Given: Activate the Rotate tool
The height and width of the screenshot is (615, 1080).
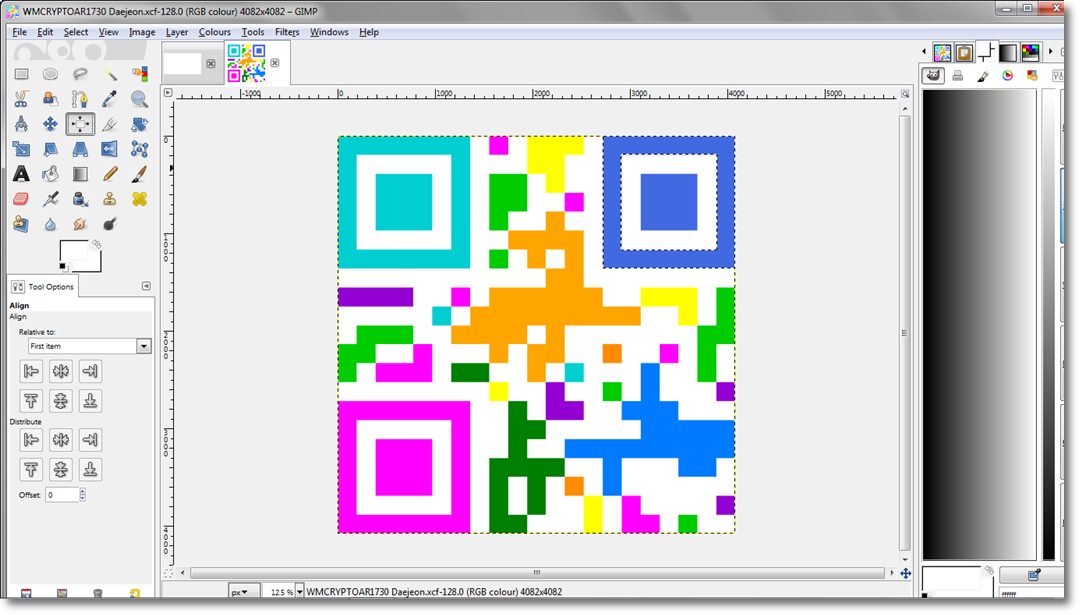Looking at the screenshot, I should (x=139, y=124).
